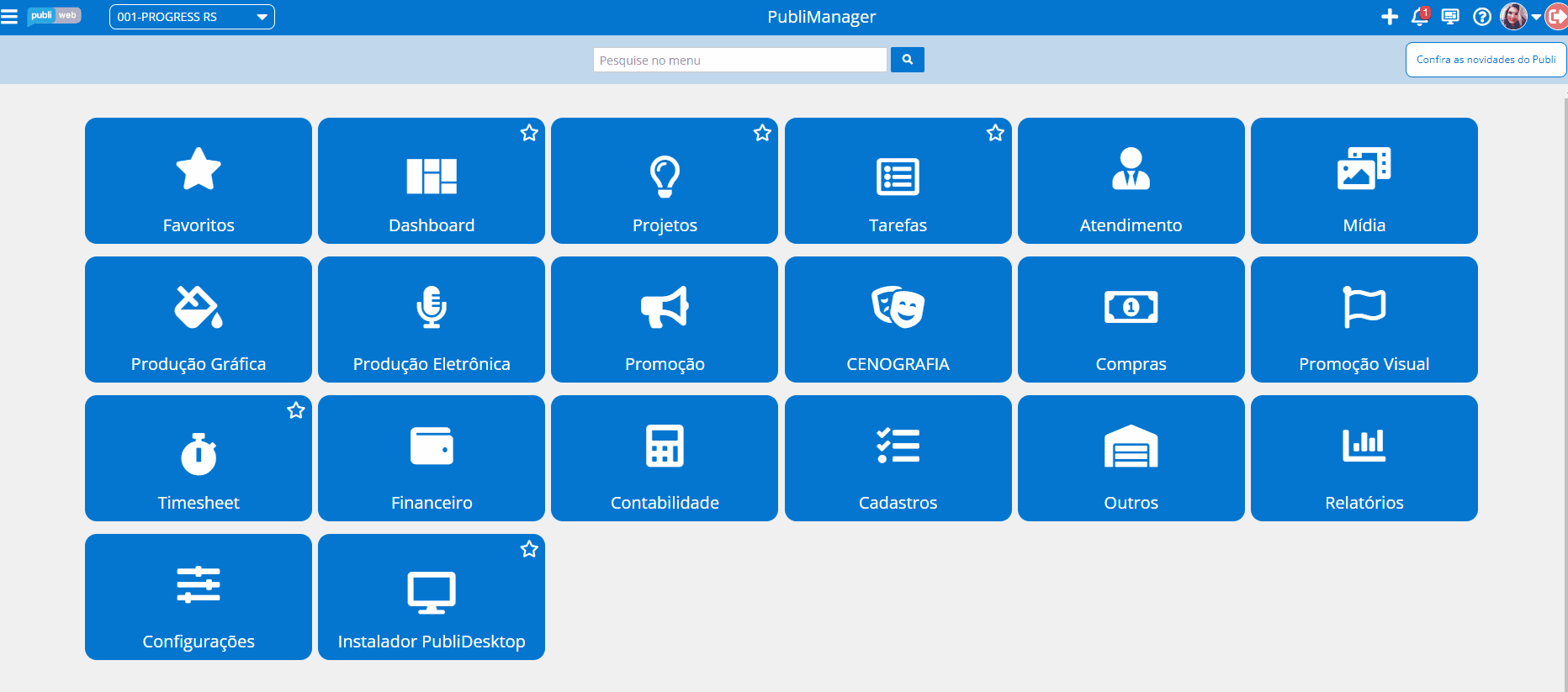Toggle favorite star on Instalador PubliDesktop tile

529,549
